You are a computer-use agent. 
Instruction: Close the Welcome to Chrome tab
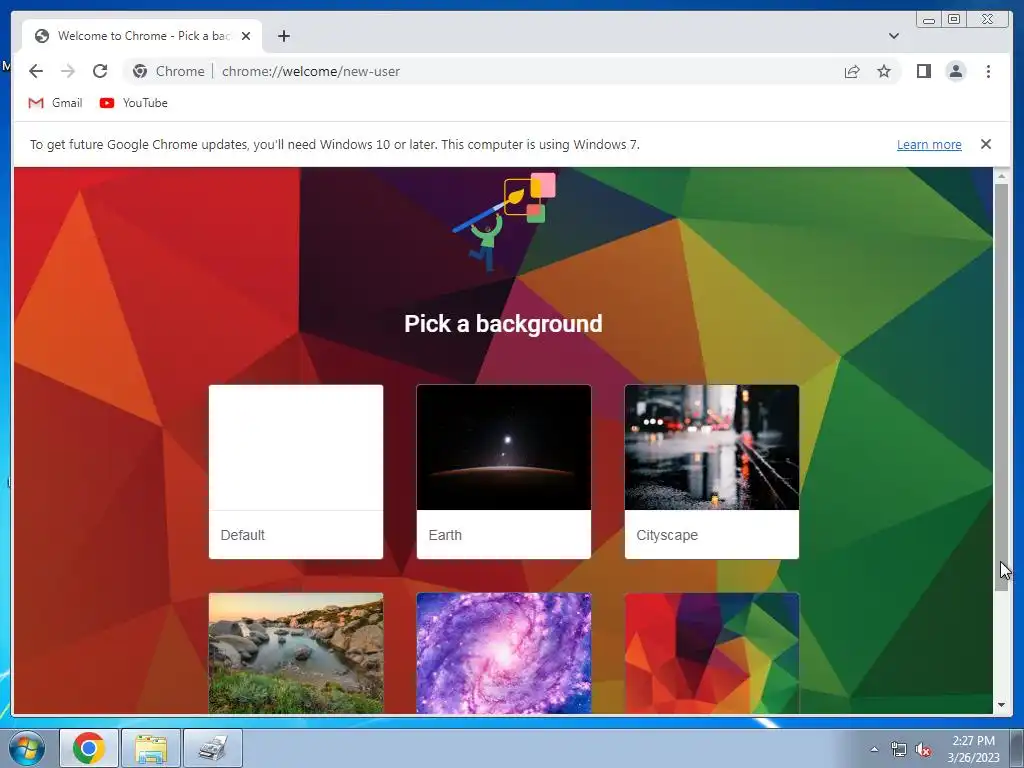(246, 36)
